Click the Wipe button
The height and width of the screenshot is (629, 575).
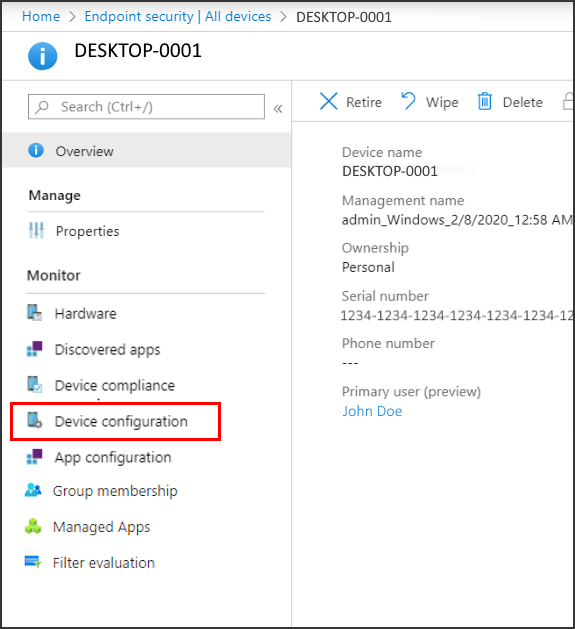pos(429,102)
